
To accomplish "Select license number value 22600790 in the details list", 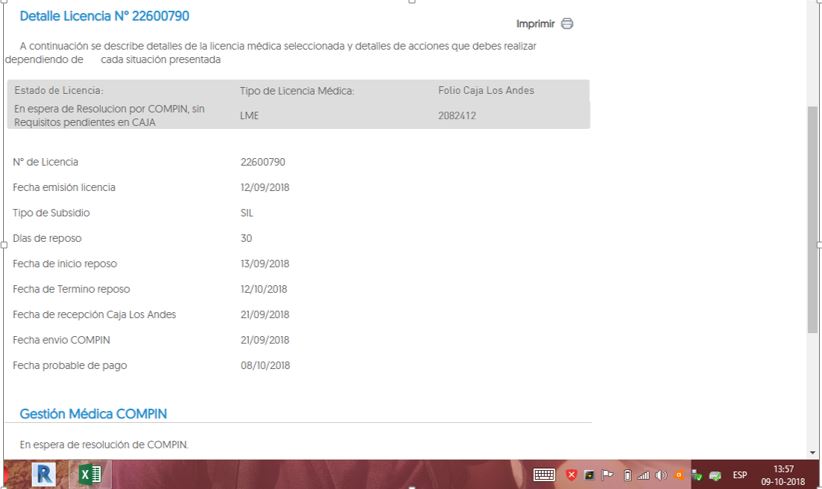I will click(x=263, y=162).
